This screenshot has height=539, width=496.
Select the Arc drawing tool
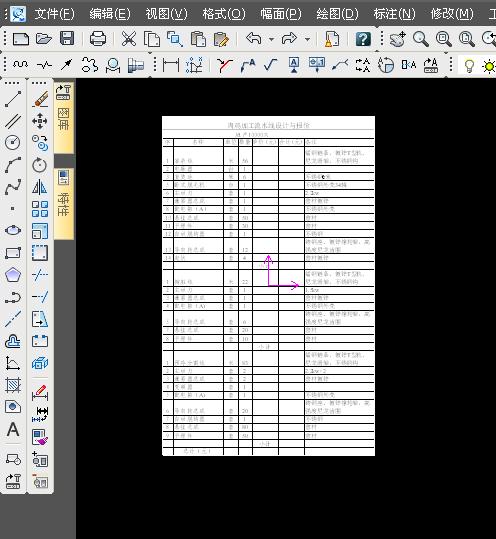coord(13,165)
